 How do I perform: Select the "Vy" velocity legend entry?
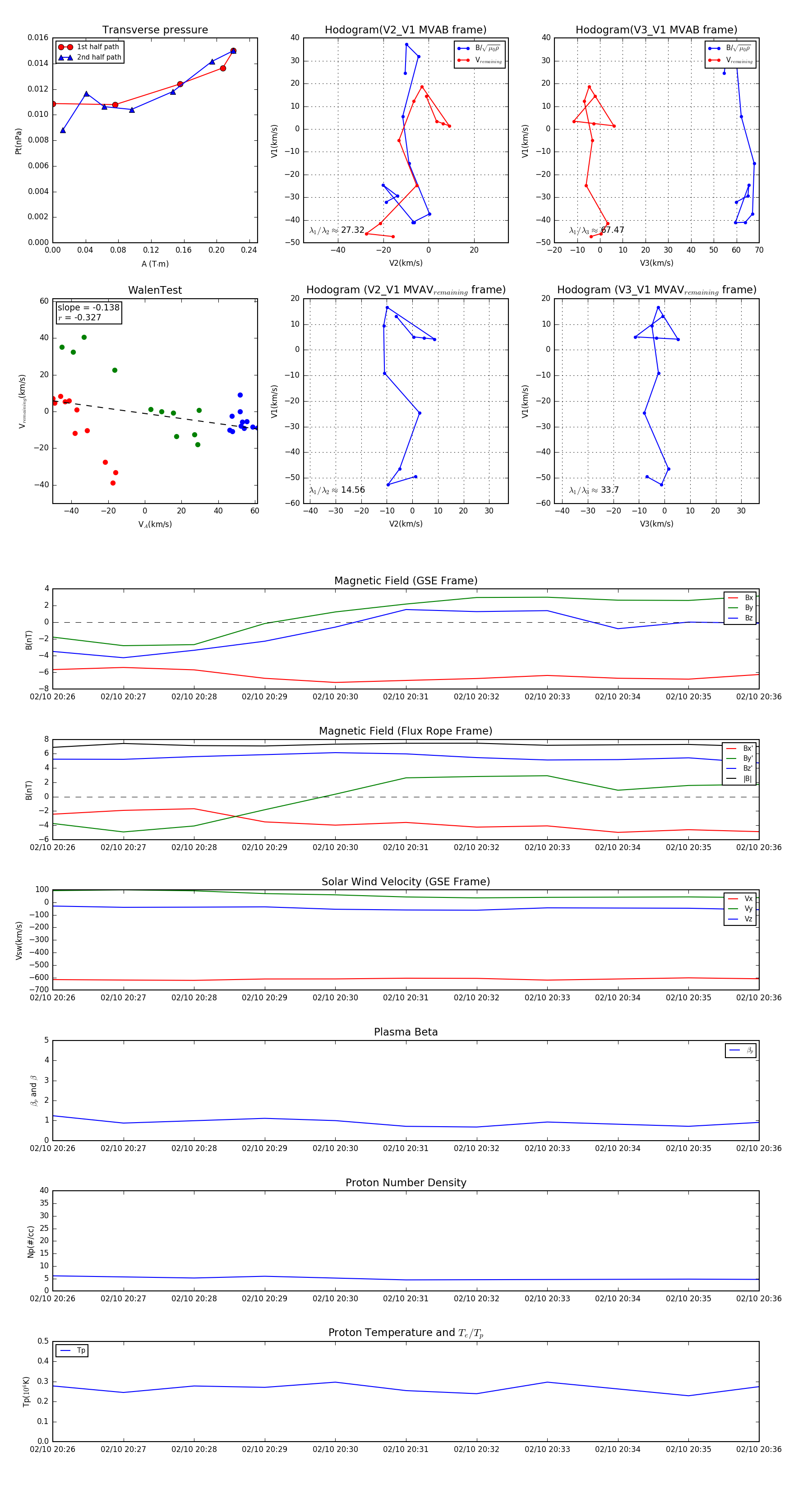click(740, 909)
